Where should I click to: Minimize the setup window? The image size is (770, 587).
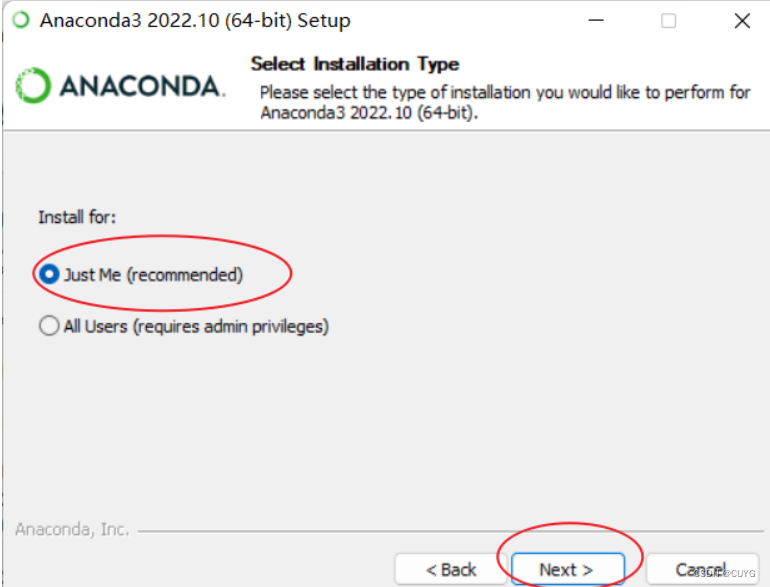point(596,20)
